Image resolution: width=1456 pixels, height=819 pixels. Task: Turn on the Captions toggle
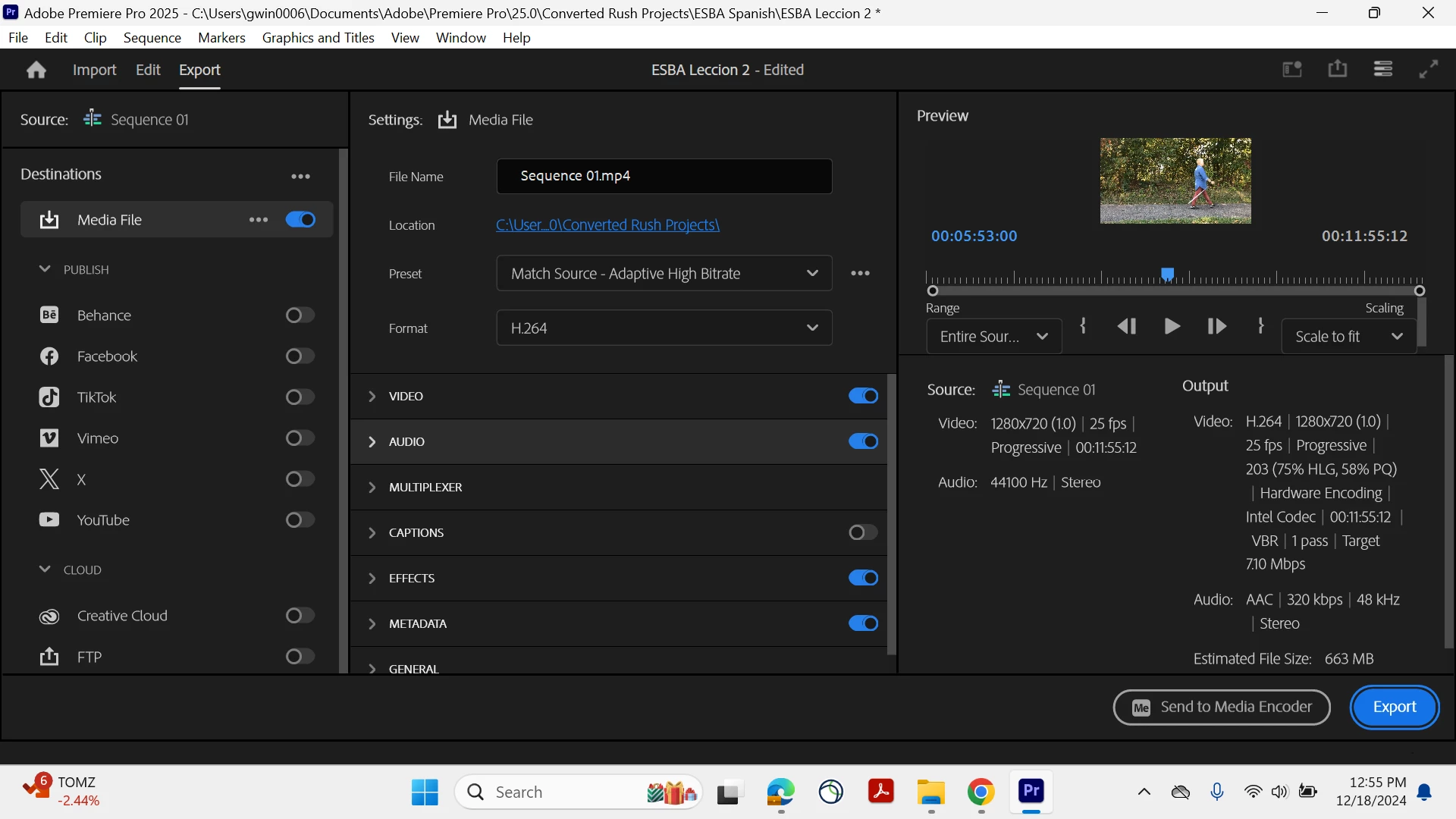(x=862, y=532)
